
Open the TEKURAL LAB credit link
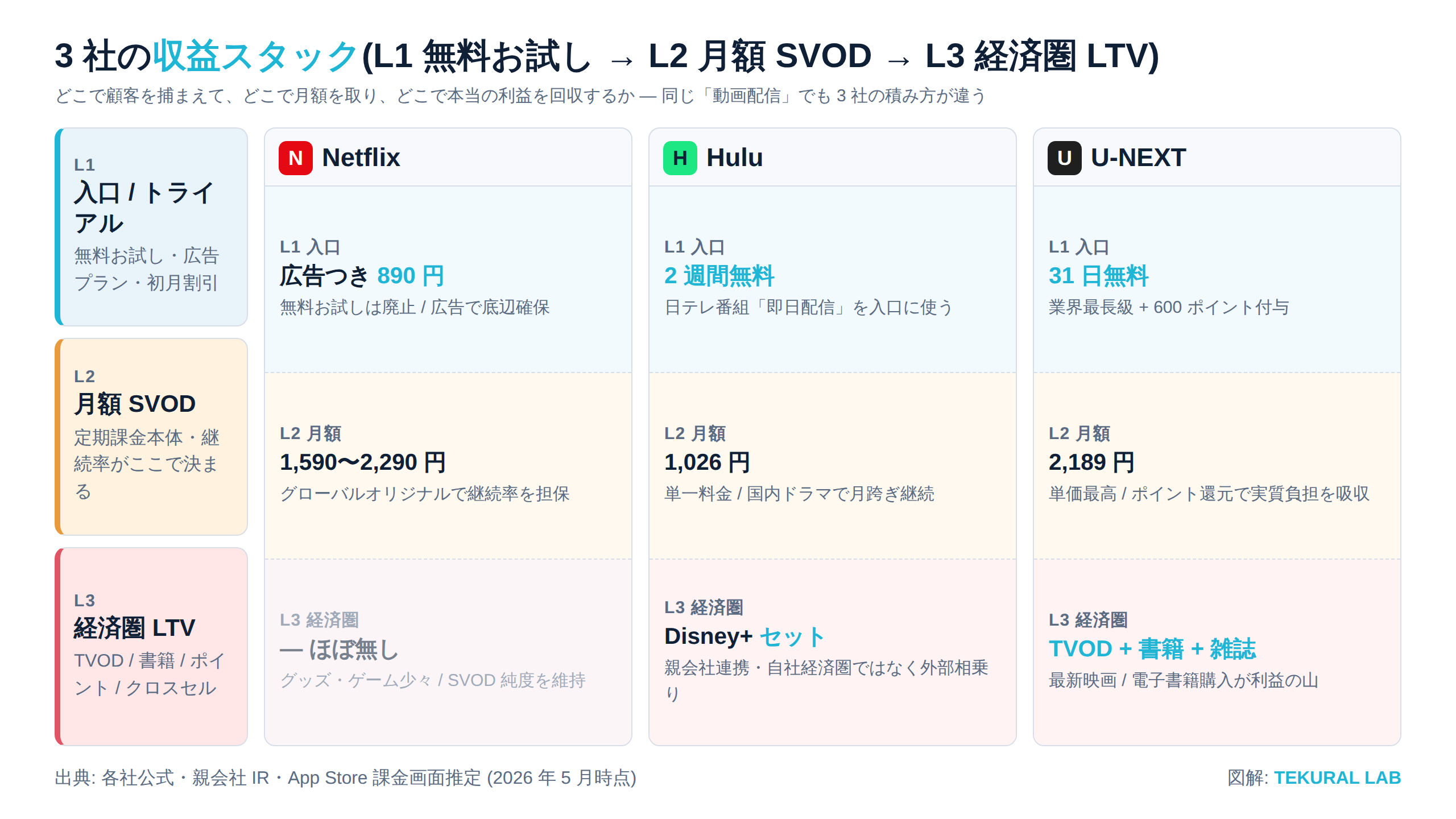[x=1337, y=777]
